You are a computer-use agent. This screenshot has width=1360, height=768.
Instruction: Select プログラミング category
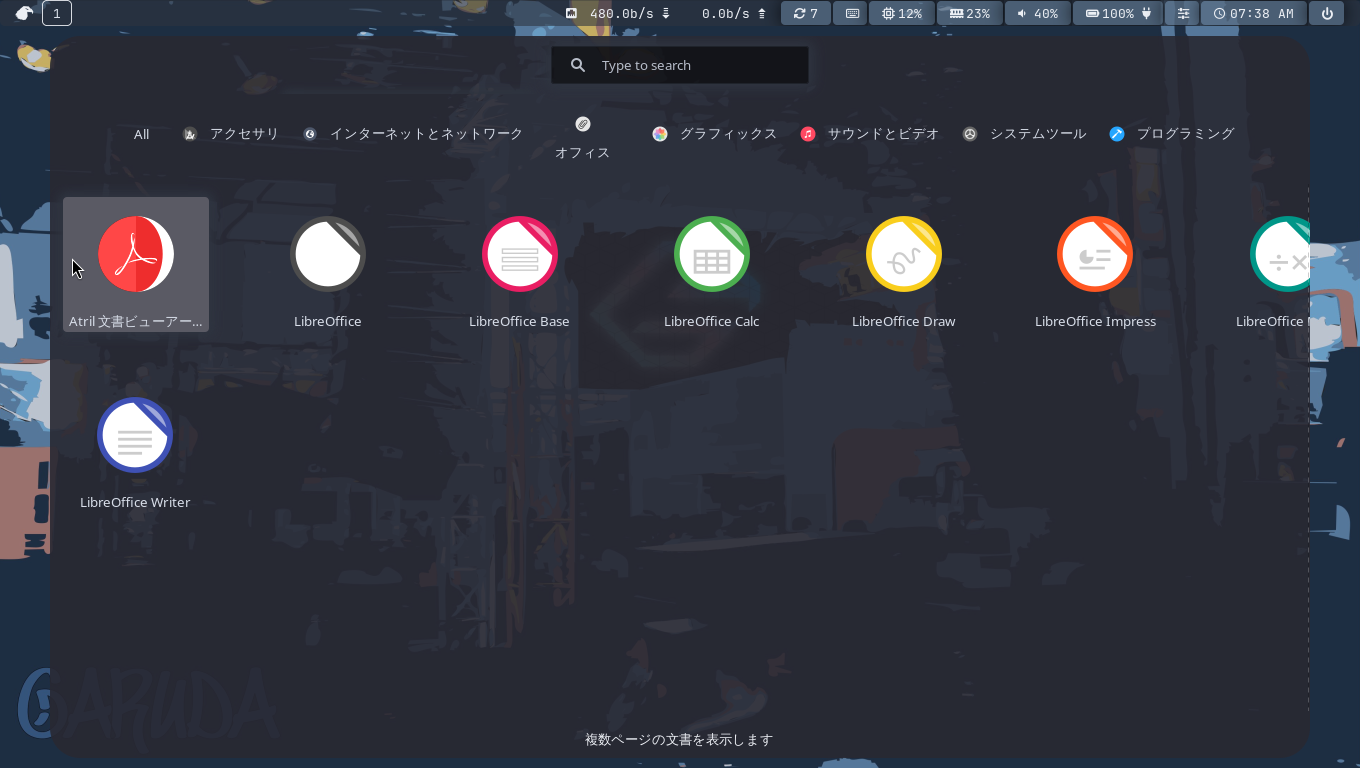(1172, 134)
